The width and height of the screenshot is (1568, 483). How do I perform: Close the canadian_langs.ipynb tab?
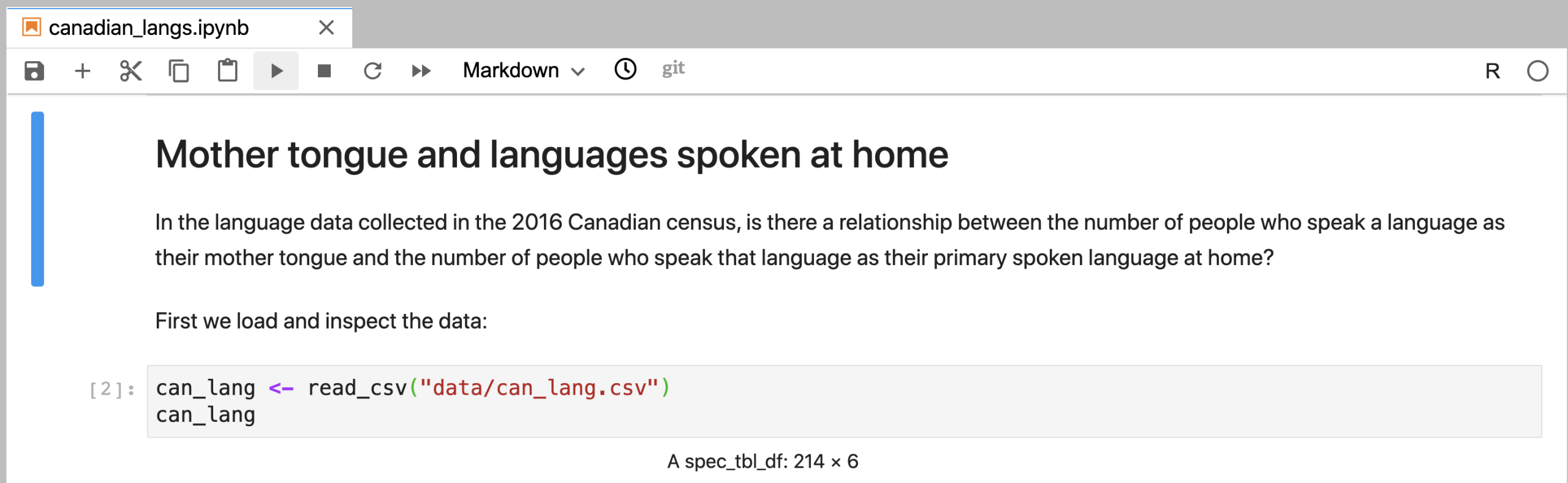[326, 28]
